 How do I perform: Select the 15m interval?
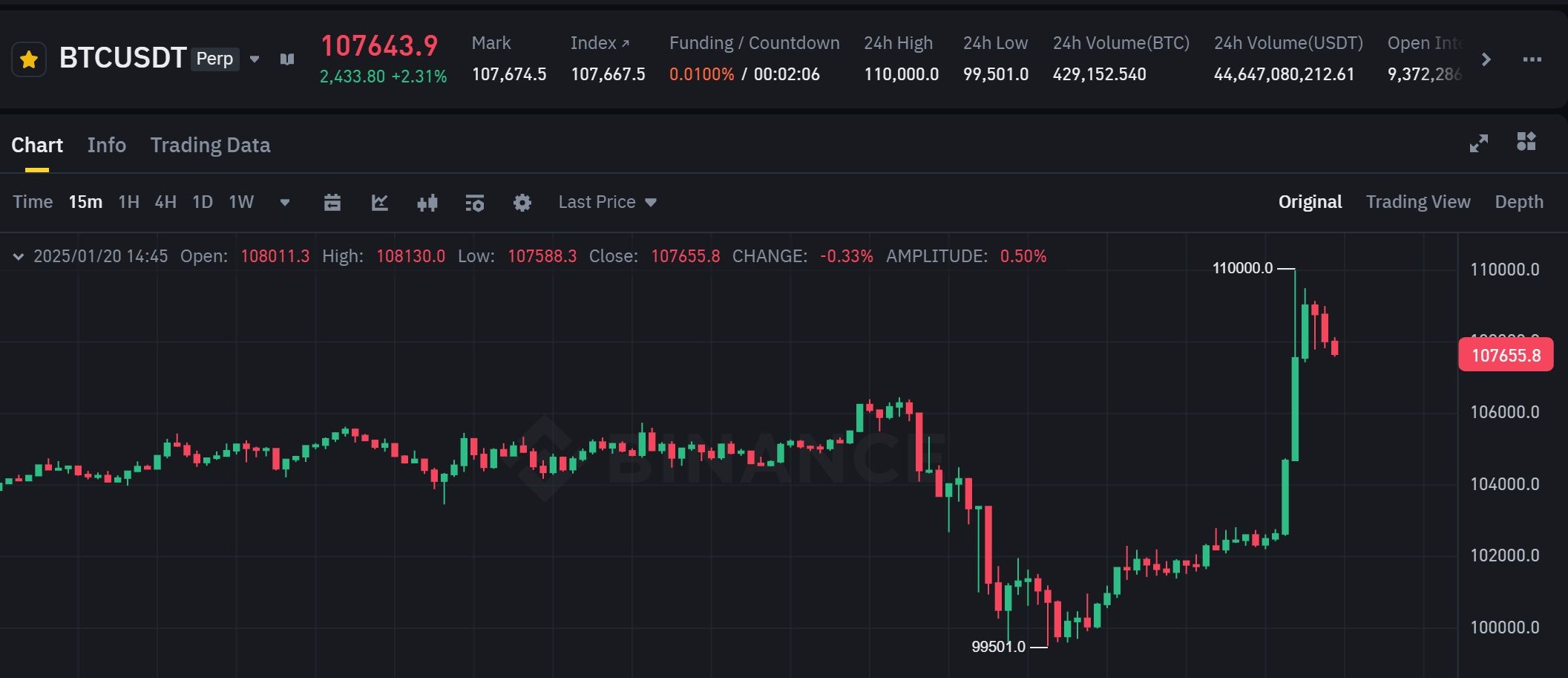pos(85,202)
